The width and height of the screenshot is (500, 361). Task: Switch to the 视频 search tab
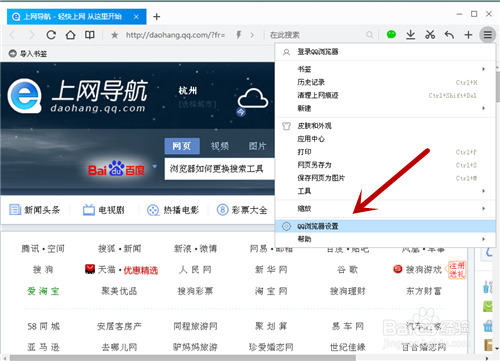point(220,146)
